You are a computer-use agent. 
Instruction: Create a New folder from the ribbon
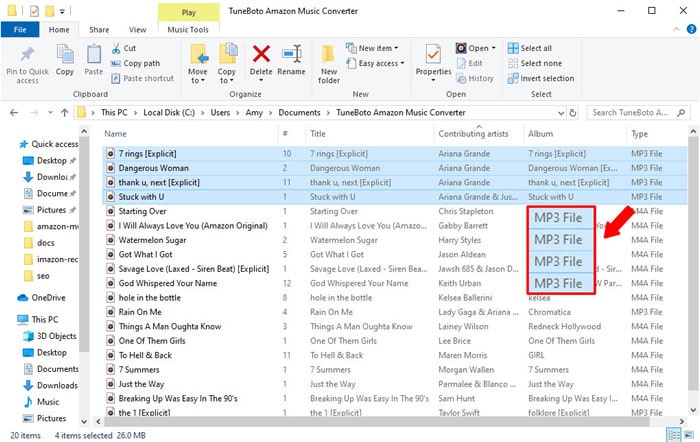tap(329, 64)
